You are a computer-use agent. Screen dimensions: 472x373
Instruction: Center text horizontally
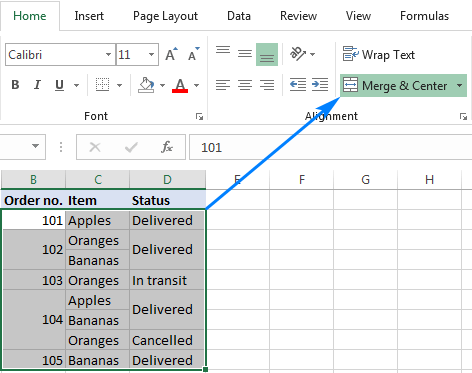245,85
